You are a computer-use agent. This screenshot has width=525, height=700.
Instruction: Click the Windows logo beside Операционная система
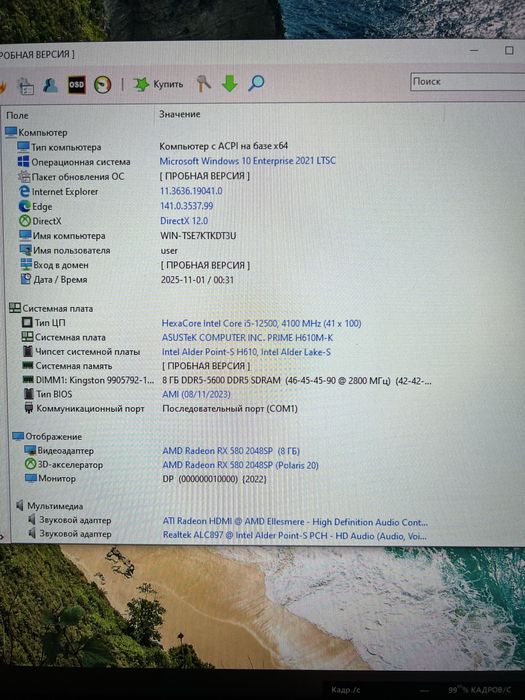23,161
